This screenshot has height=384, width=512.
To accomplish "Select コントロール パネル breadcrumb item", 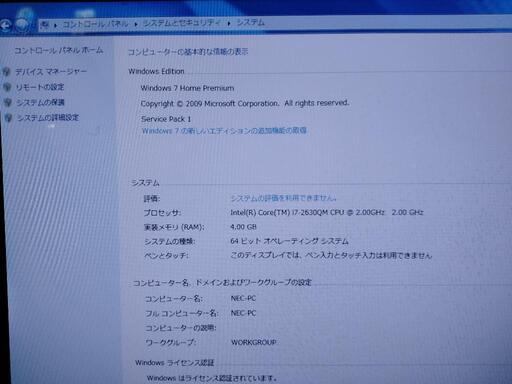I will 95,24.
